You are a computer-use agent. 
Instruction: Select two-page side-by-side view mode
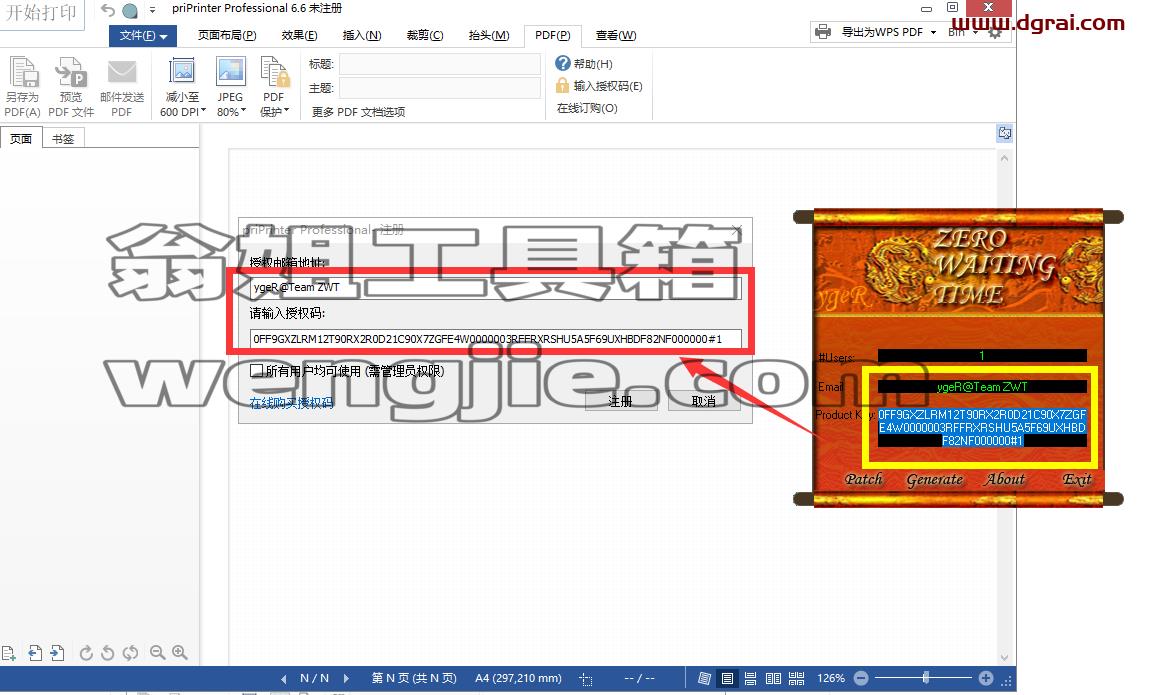coord(773,679)
